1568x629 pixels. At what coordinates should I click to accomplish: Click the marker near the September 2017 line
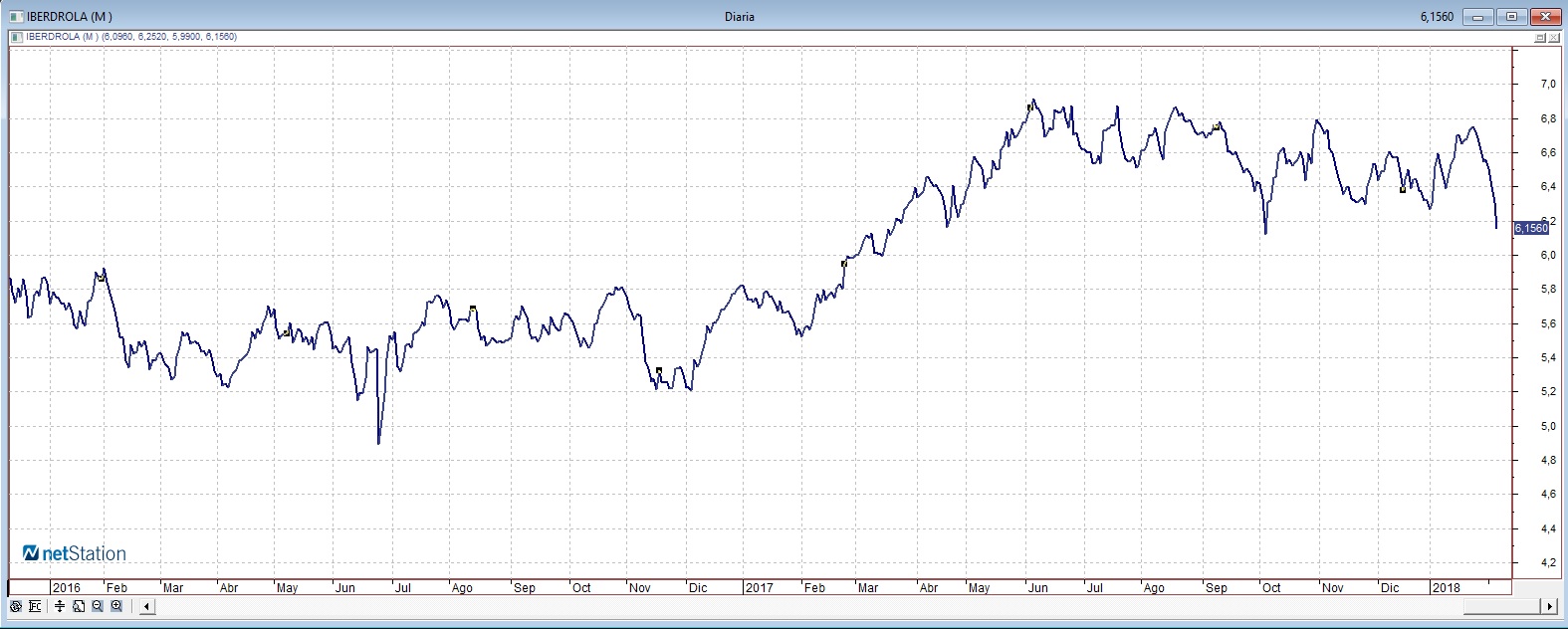point(1217,126)
